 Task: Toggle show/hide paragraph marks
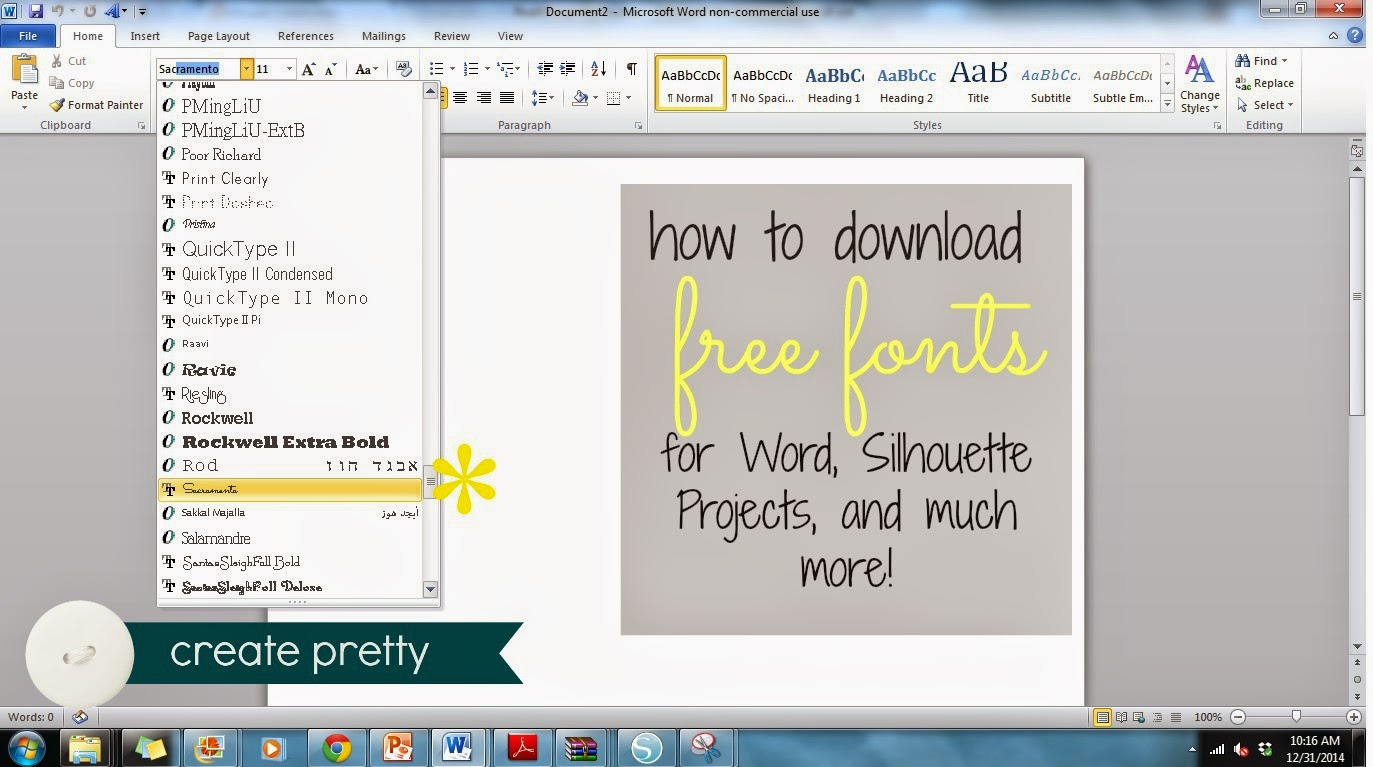click(x=631, y=69)
